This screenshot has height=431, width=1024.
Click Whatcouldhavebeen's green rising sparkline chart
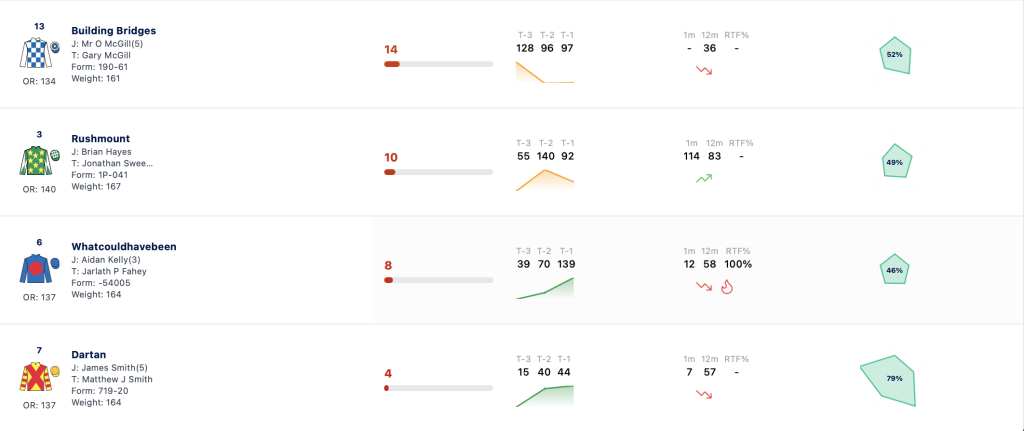(x=545, y=288)
